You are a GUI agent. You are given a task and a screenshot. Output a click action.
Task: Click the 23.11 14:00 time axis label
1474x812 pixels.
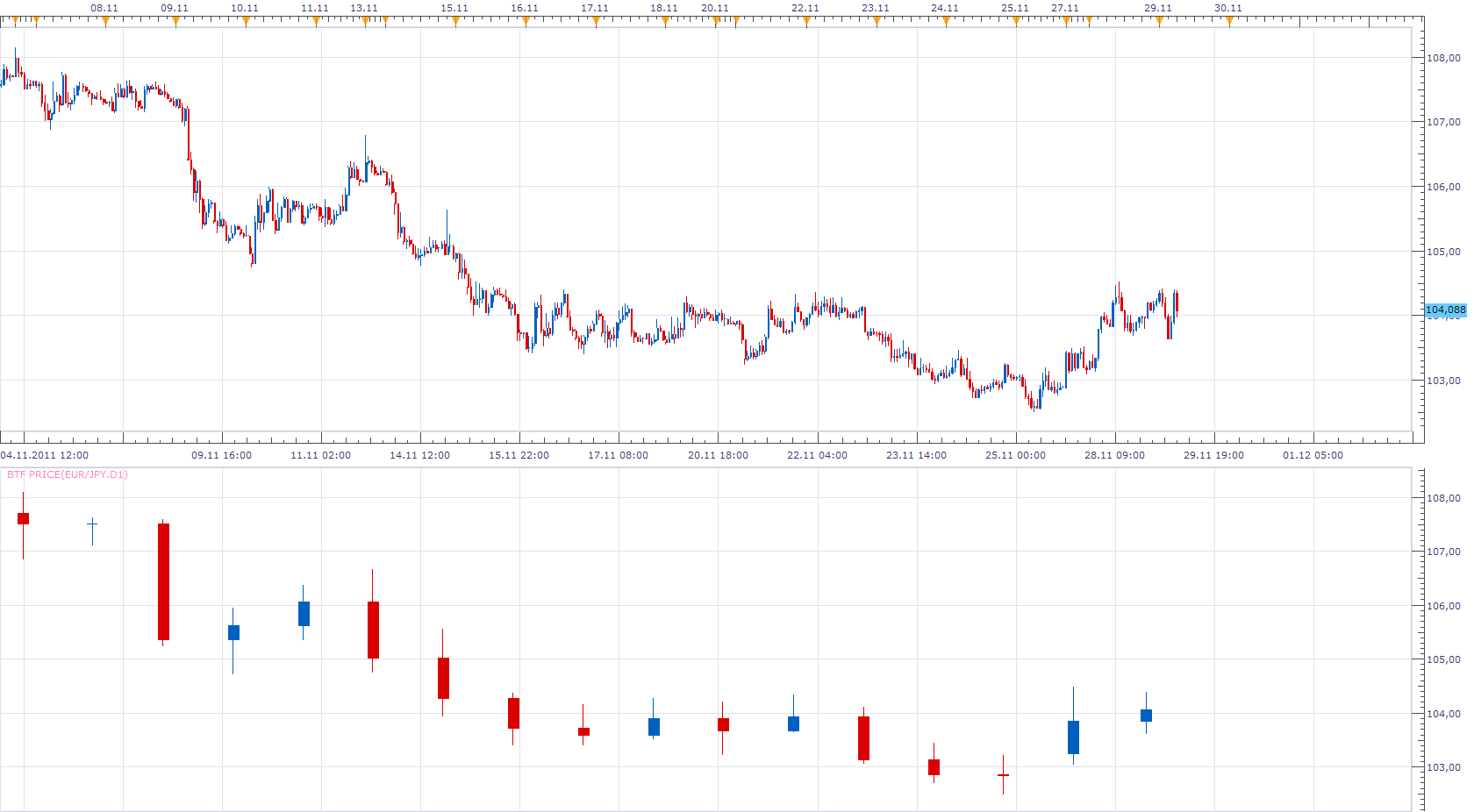[917, 455]
